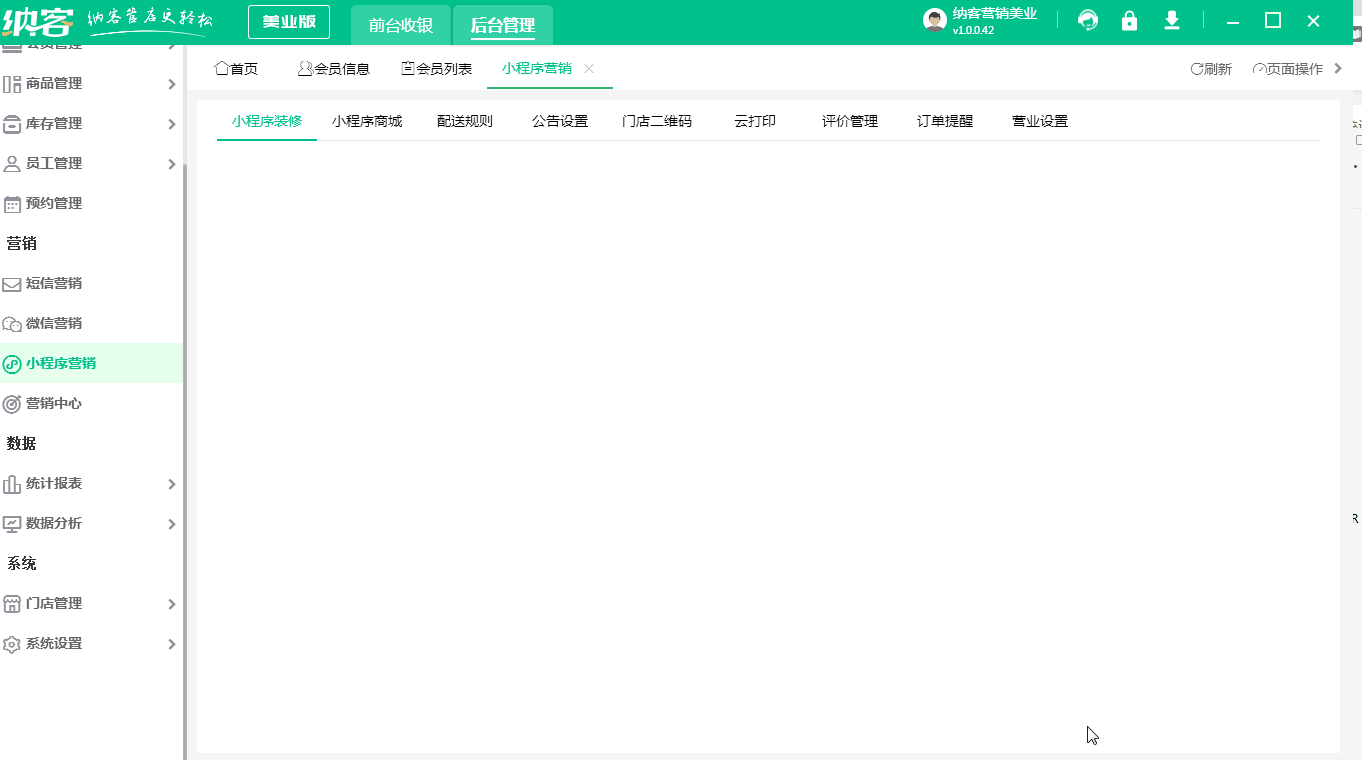Click the 刷新 refresh control
1362x760 pixels.
coord(1210,68)
